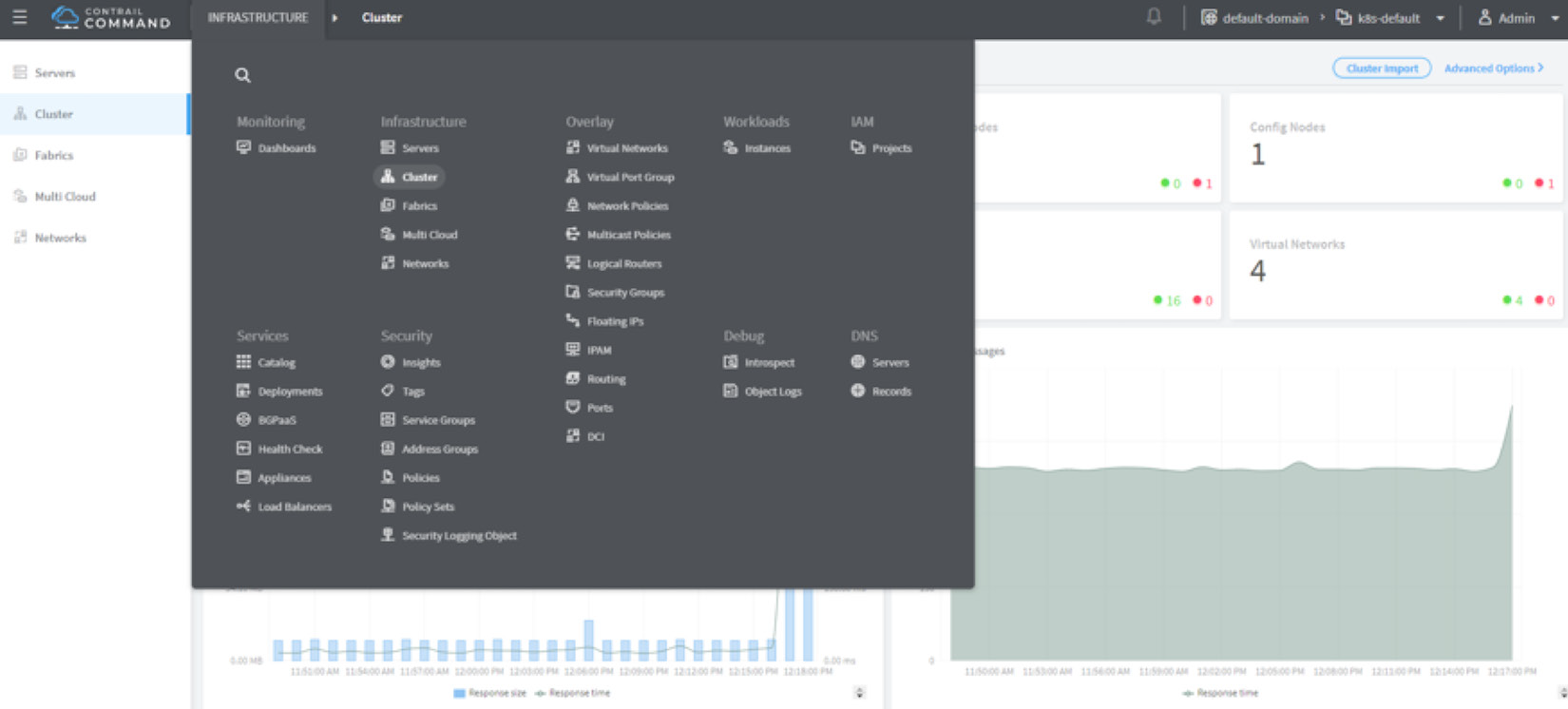This screenshot has width=1568, height=709.
Task: Click the Logical Routers icon
Action: click(573, 263)
